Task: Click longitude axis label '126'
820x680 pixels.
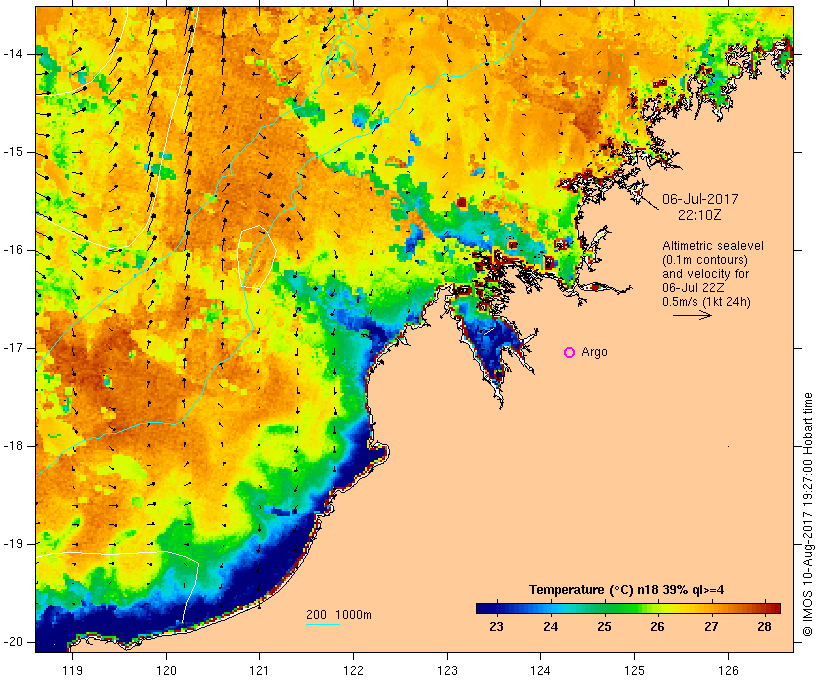Action: coord(728,670)
